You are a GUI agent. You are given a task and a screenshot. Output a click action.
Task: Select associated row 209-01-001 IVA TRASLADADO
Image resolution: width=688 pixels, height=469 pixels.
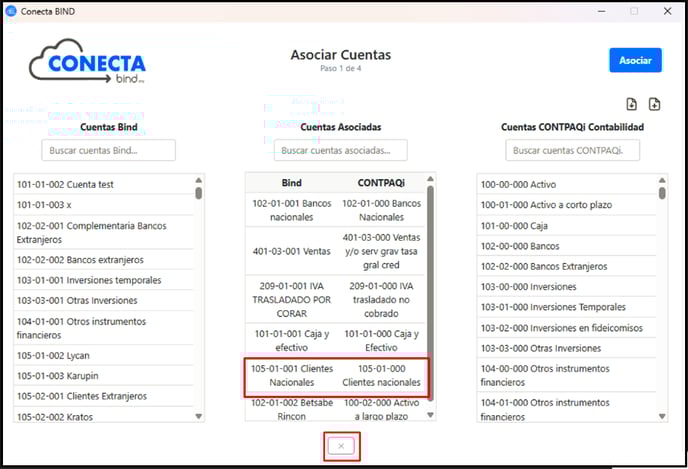(x=336, y=300)
